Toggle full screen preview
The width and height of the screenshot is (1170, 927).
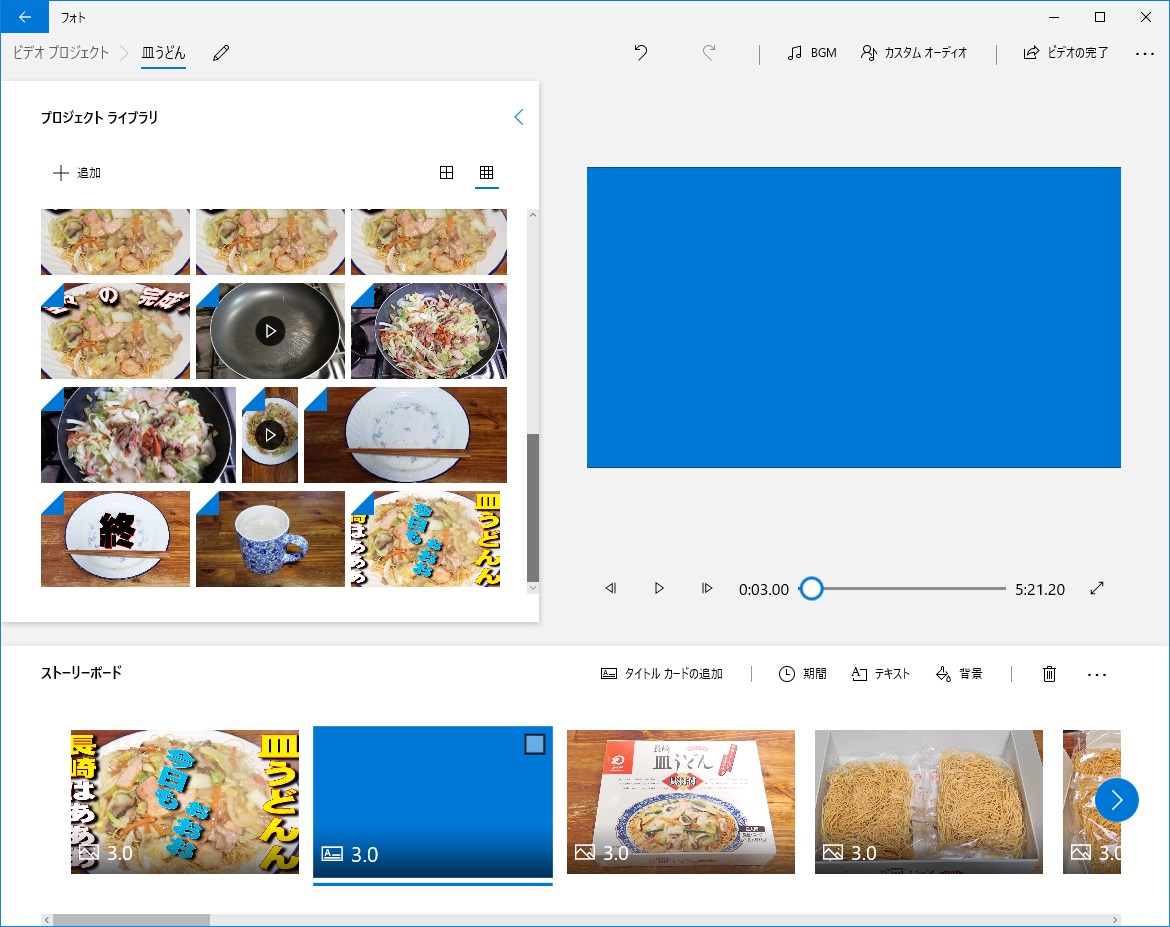(1096, 588)
